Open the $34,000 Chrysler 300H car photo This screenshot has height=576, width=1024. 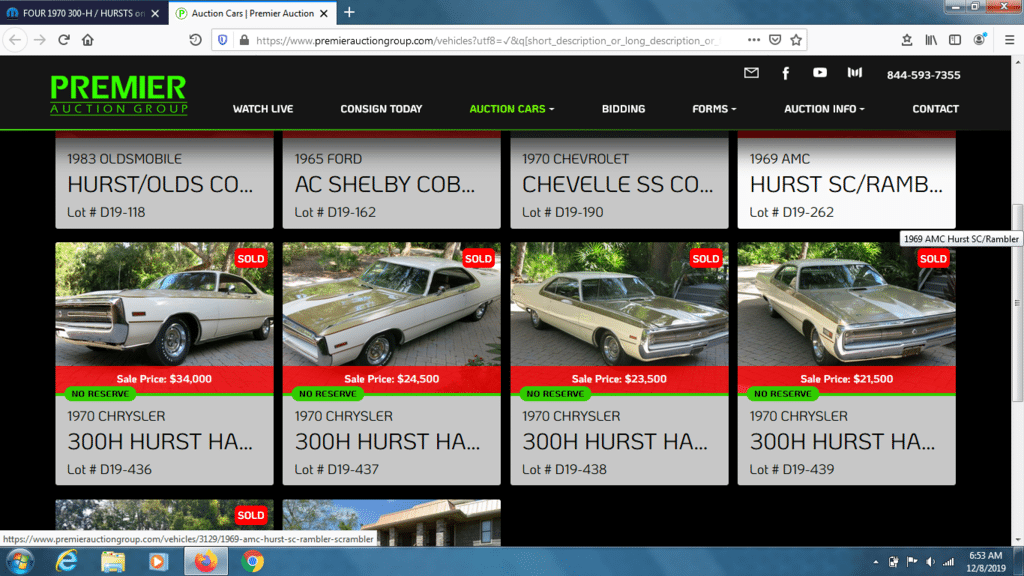coord(164,304)
